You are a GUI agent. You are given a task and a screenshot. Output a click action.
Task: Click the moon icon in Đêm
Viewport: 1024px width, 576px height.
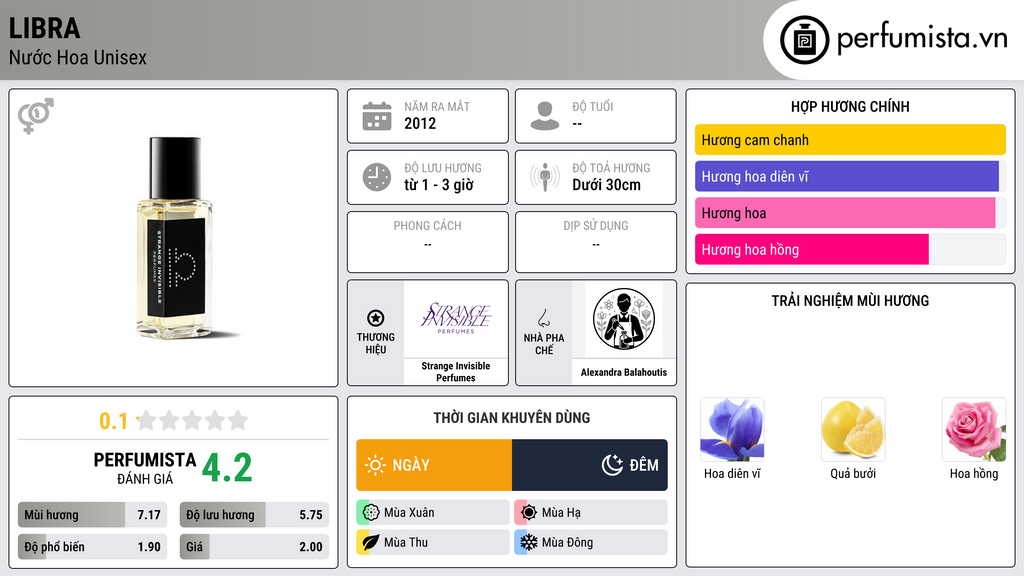pyautogui.click(x=612, y=465)
